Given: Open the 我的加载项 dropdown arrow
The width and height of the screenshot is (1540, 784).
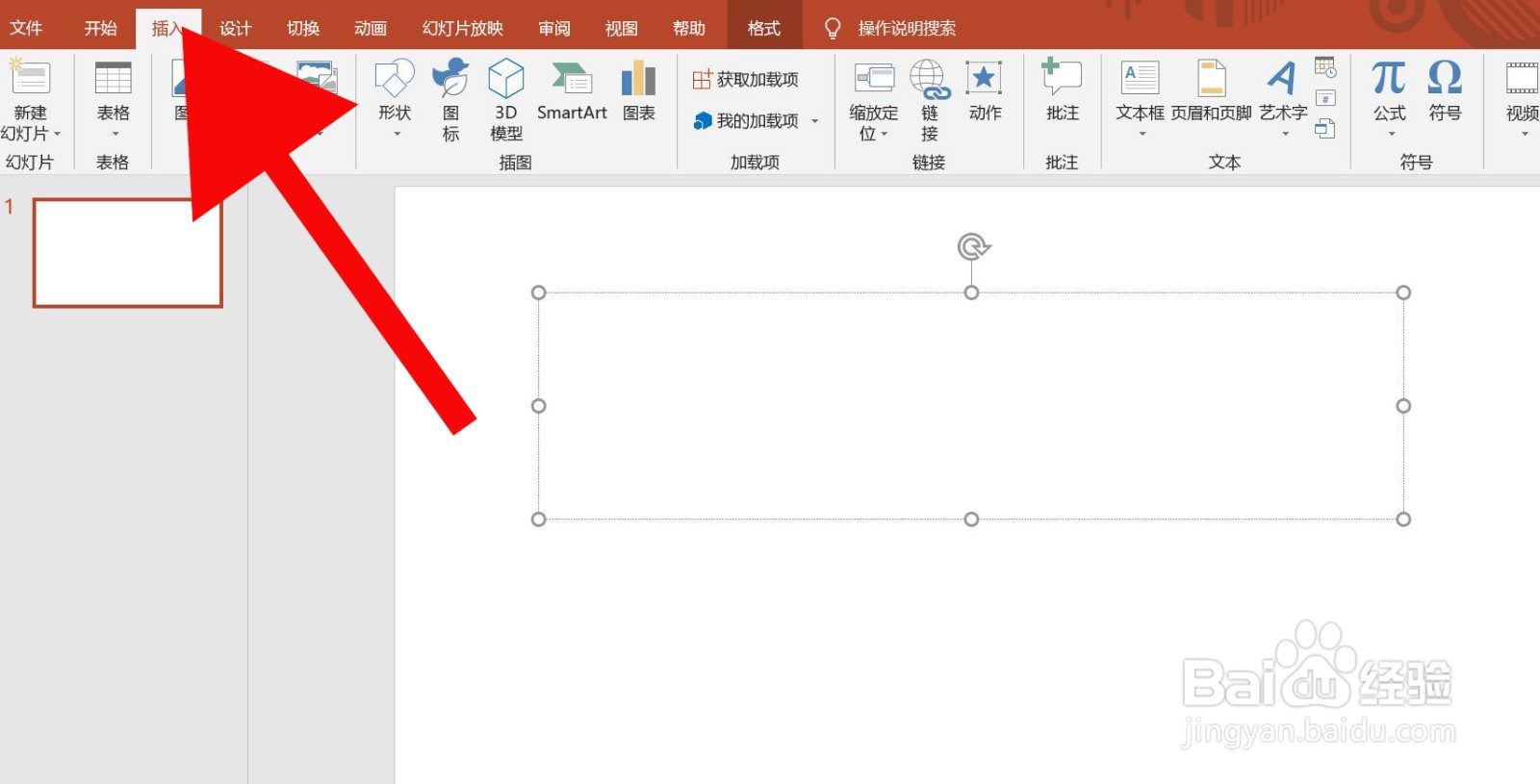Looking at the screenshot, I should pos(814,121).
